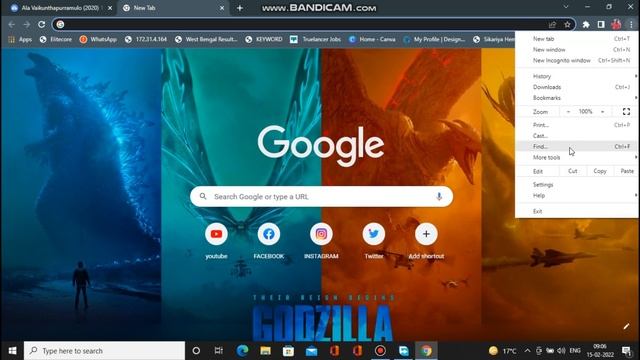Open the Elitecore bookmark

56,39
